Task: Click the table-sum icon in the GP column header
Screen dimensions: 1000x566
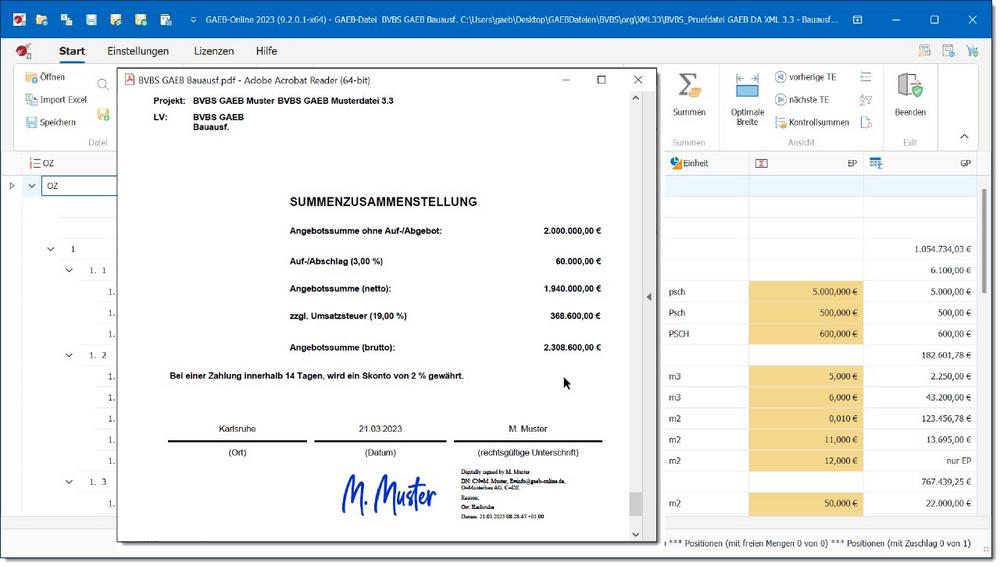Action: (x=876, y=163)
